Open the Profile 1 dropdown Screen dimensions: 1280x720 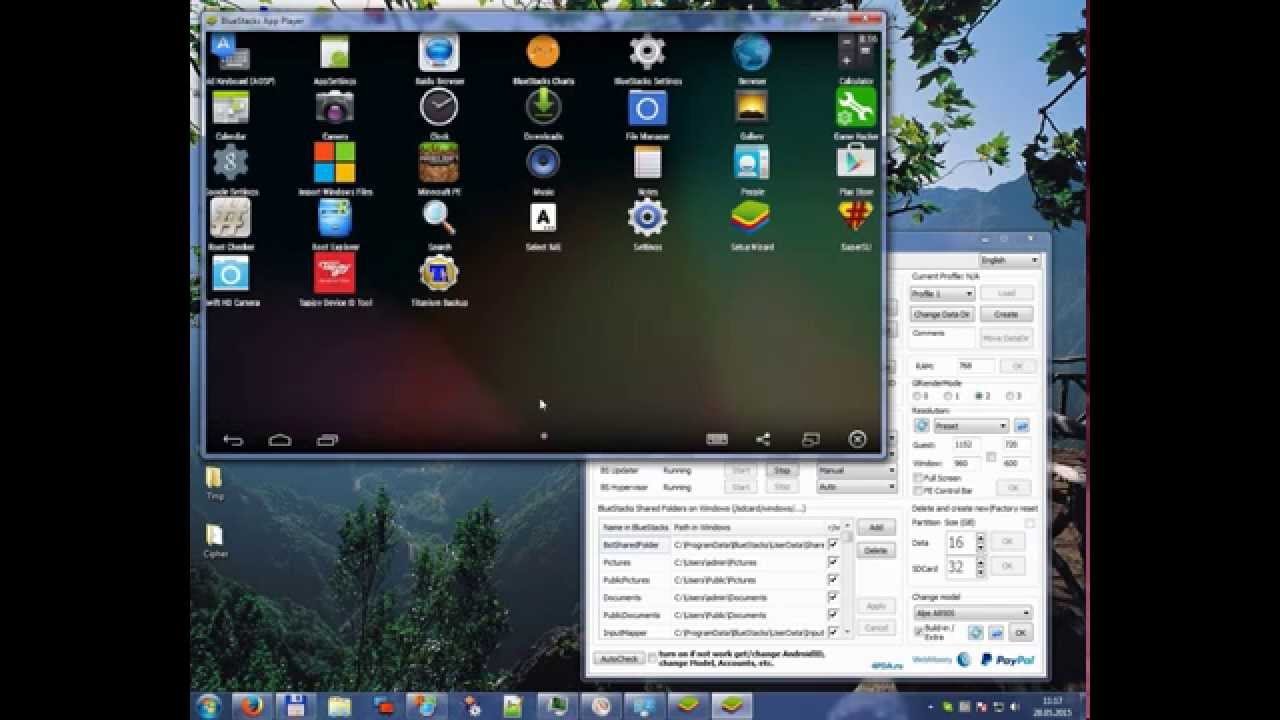click(942, 294)
